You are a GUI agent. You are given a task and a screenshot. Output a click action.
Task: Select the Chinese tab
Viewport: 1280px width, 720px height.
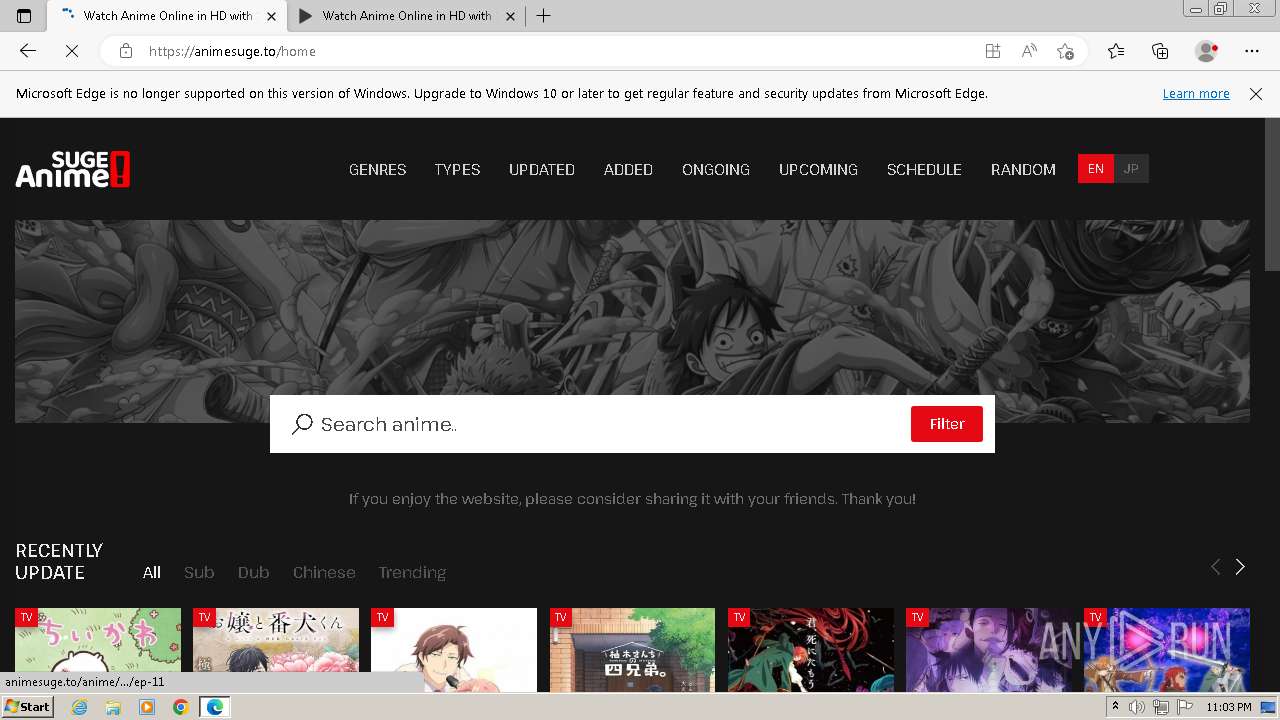pyautogui.click(x=324, y=573)
